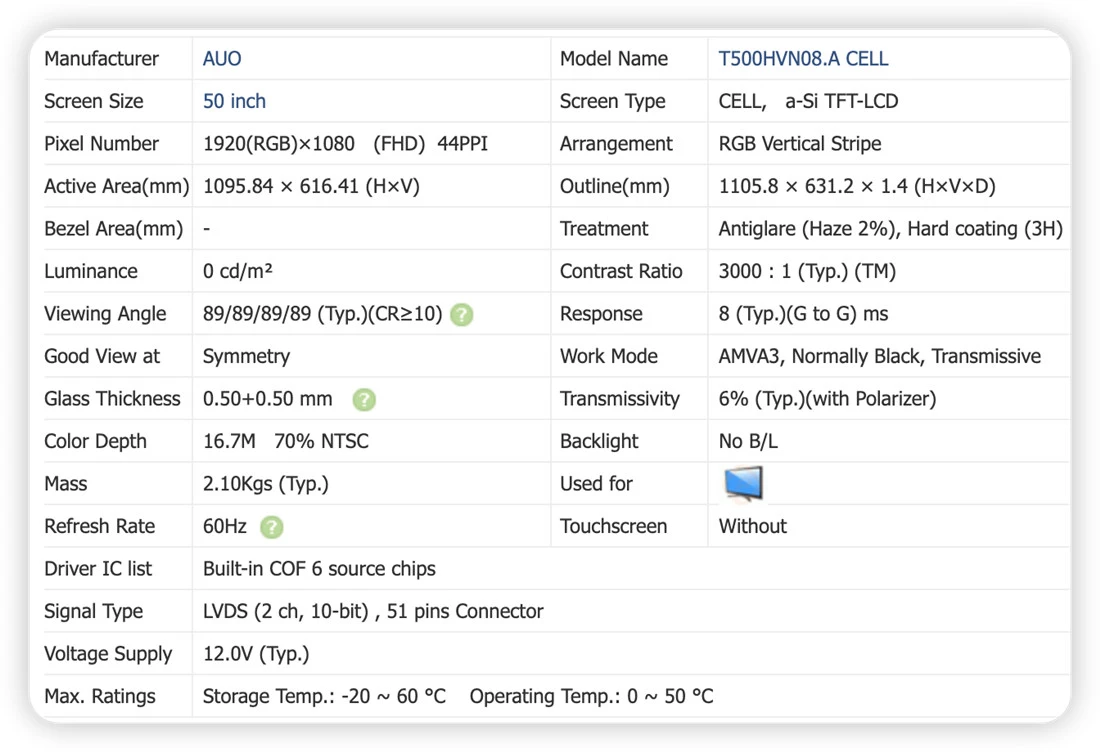Click the LVDS signal type description
1100x752 pixels.
tap(373, 612)
